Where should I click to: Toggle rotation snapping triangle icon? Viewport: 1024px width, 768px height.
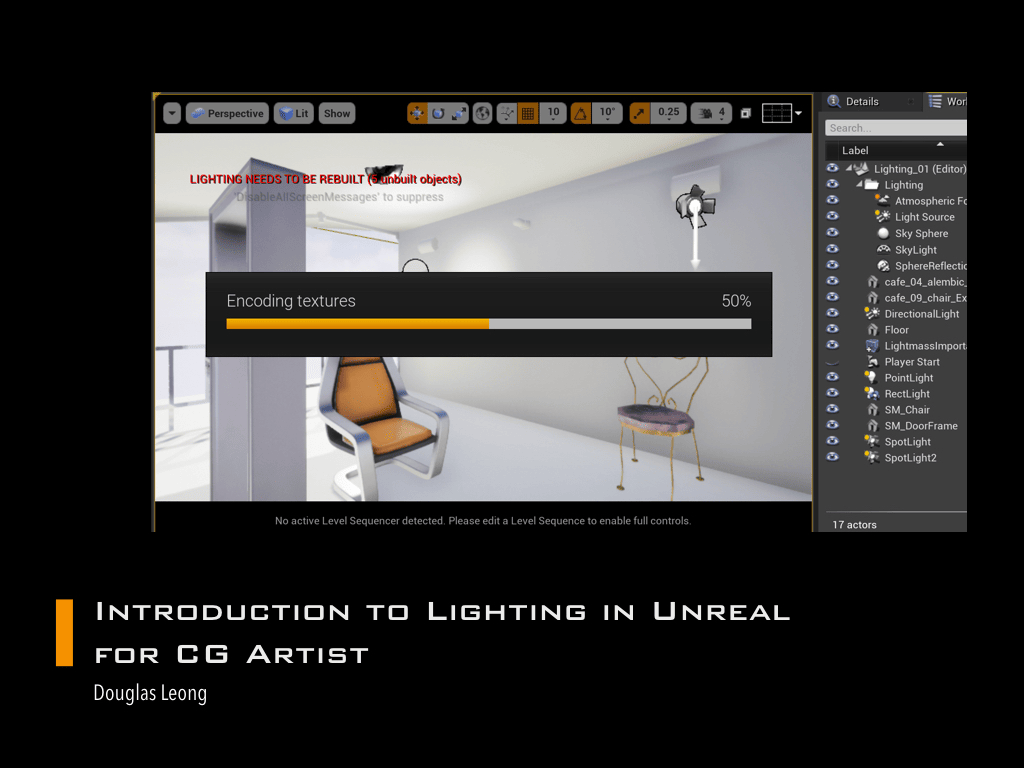581,114
